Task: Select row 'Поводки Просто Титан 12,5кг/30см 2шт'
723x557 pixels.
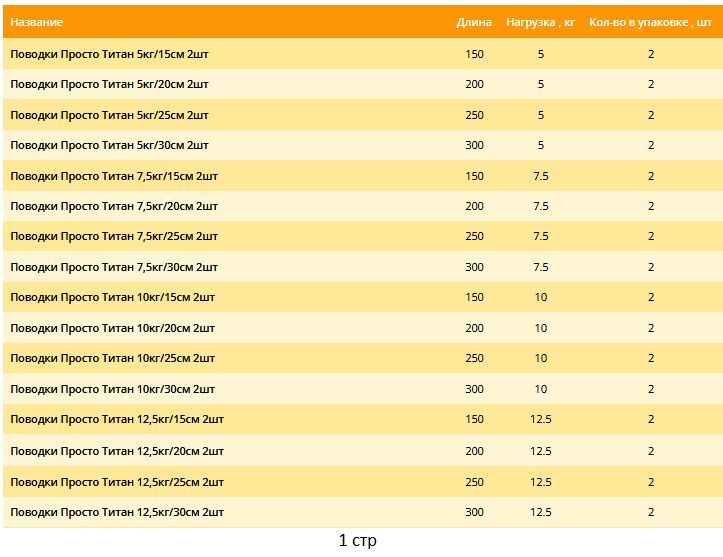Action: pos(363,512)
